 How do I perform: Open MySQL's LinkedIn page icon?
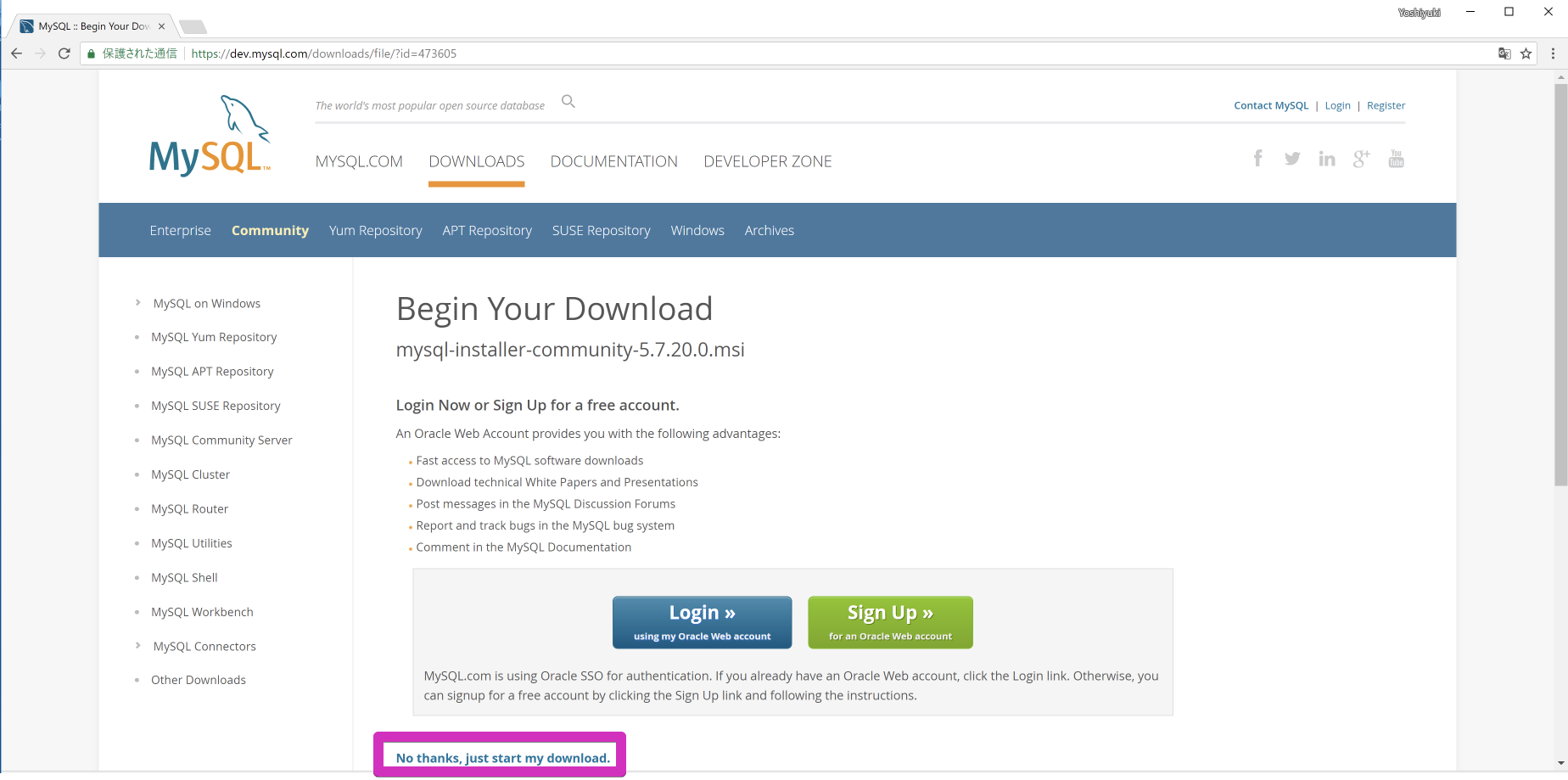click(x=1327, y=159)
